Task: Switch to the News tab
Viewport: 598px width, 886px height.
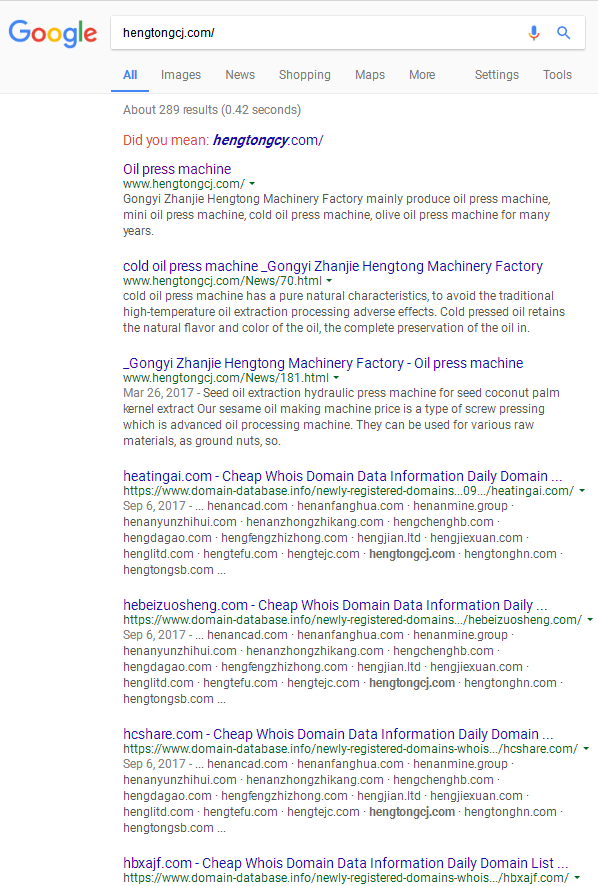Action: (240, 75)
